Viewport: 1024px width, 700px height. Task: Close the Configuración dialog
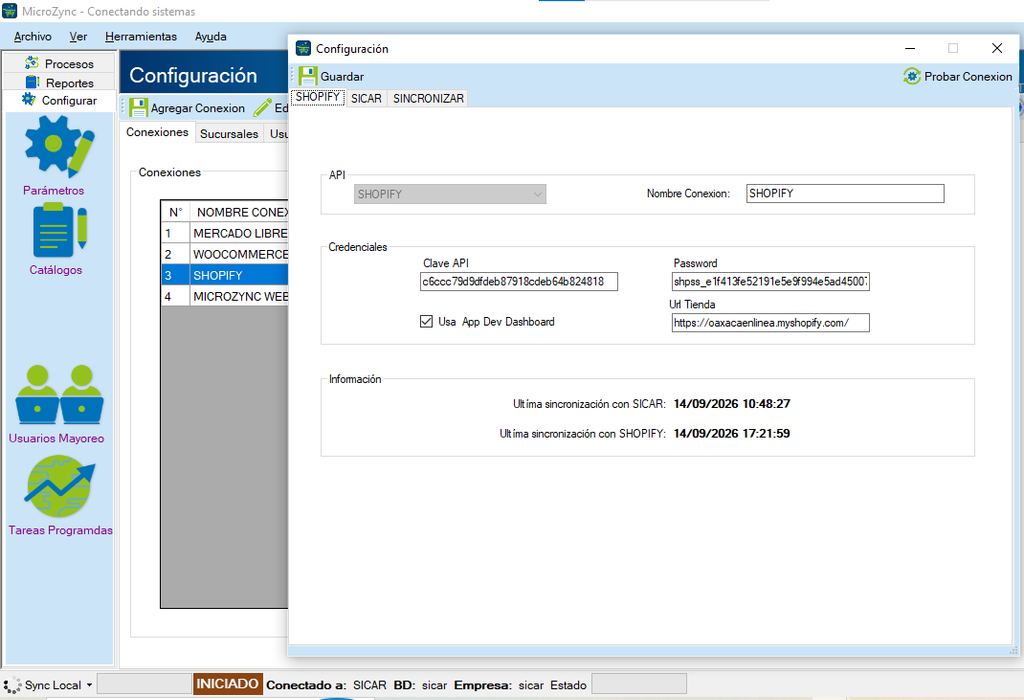coord(997,48)
